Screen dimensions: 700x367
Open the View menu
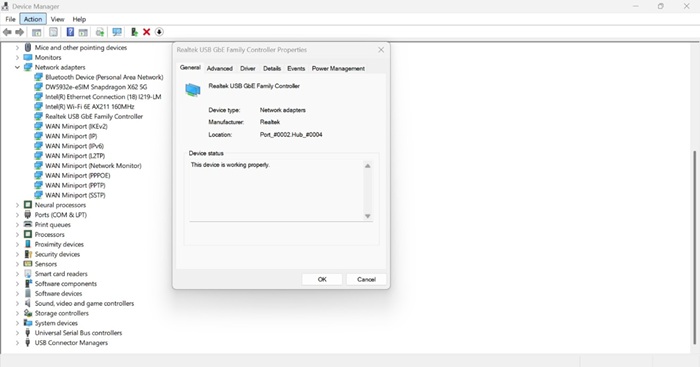(x=57, y=19)
